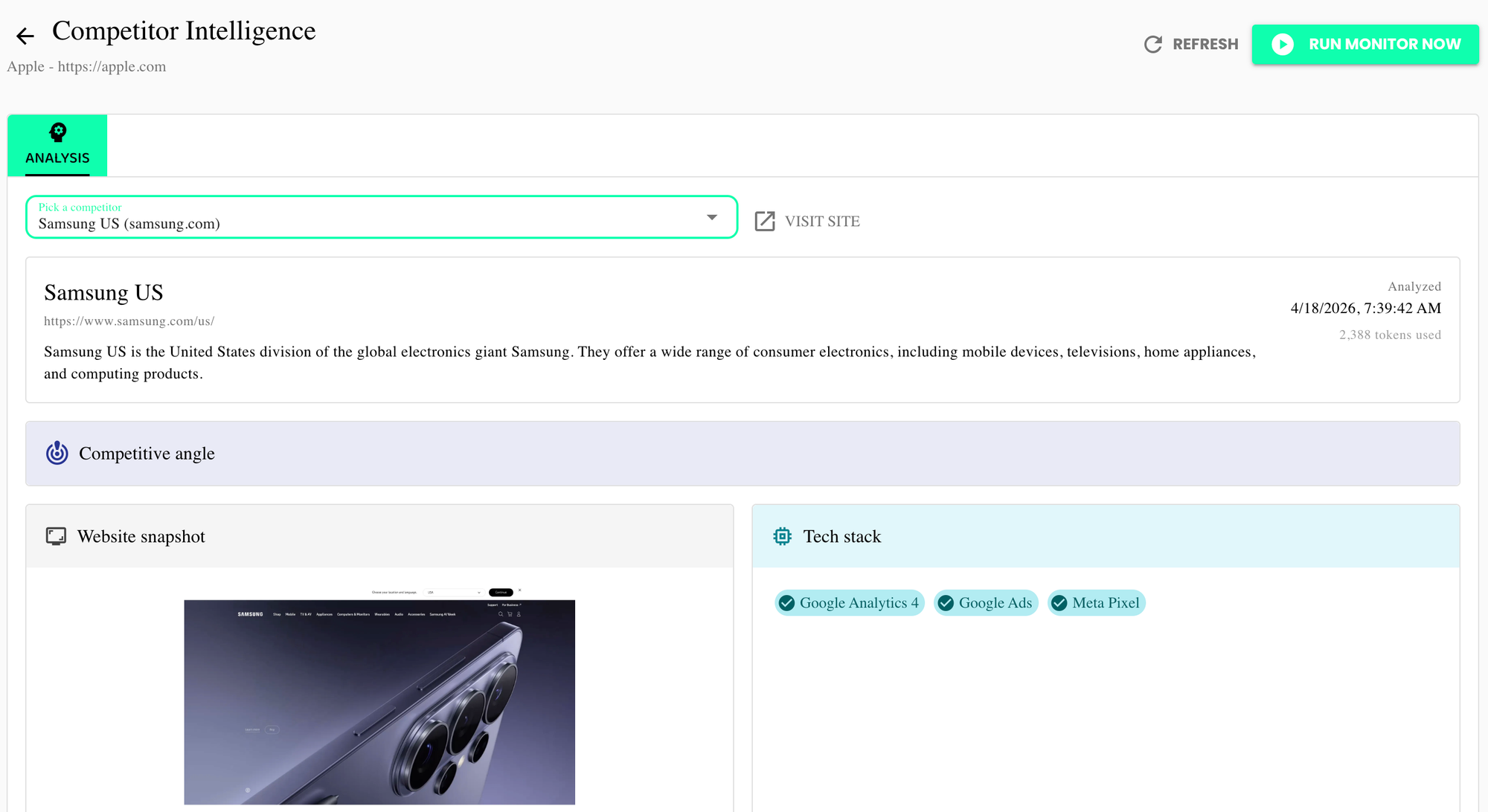Screen dimensions: 1488x812
Task: Open the VISIT SITE link
Action: click(x=807, y=222)
